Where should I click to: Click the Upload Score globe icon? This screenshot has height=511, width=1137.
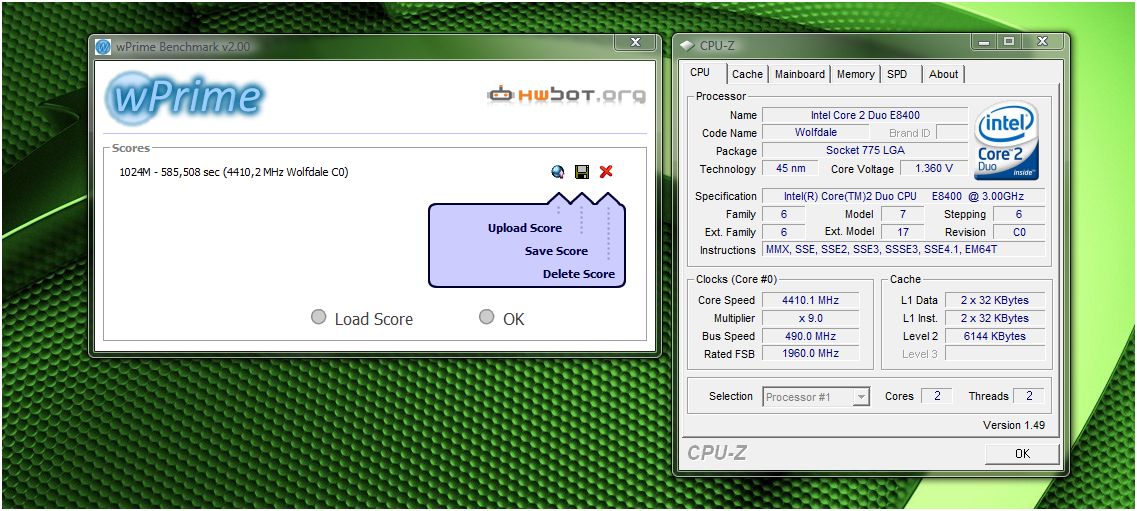click(557, 172)
